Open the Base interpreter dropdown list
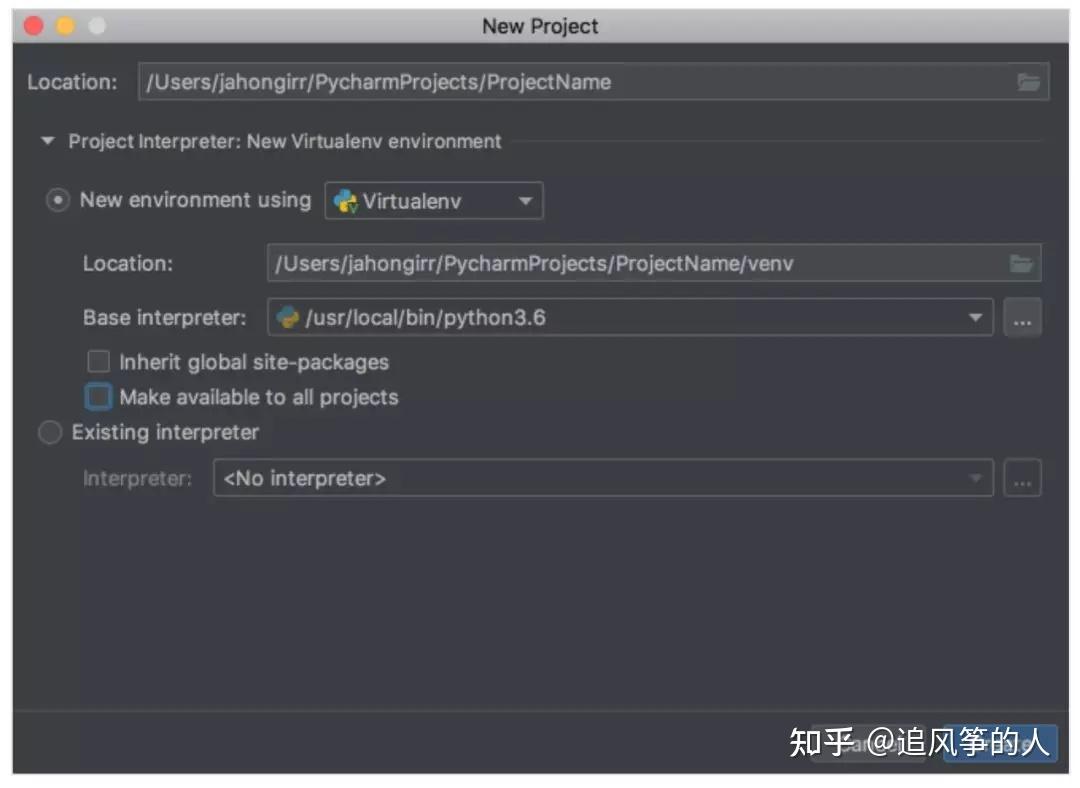Screen dimensions: 1080x788 tap(975, 318)
